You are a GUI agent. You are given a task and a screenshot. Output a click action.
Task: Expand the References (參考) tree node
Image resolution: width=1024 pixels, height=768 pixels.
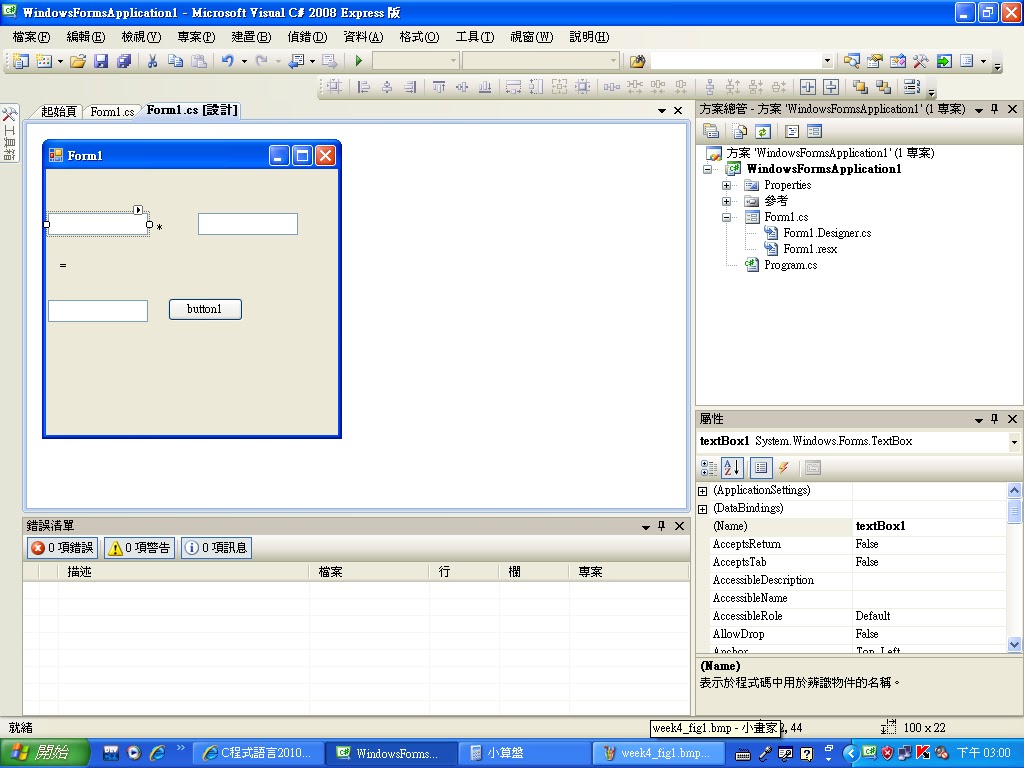pyautogui.click(x=726, y=201)
